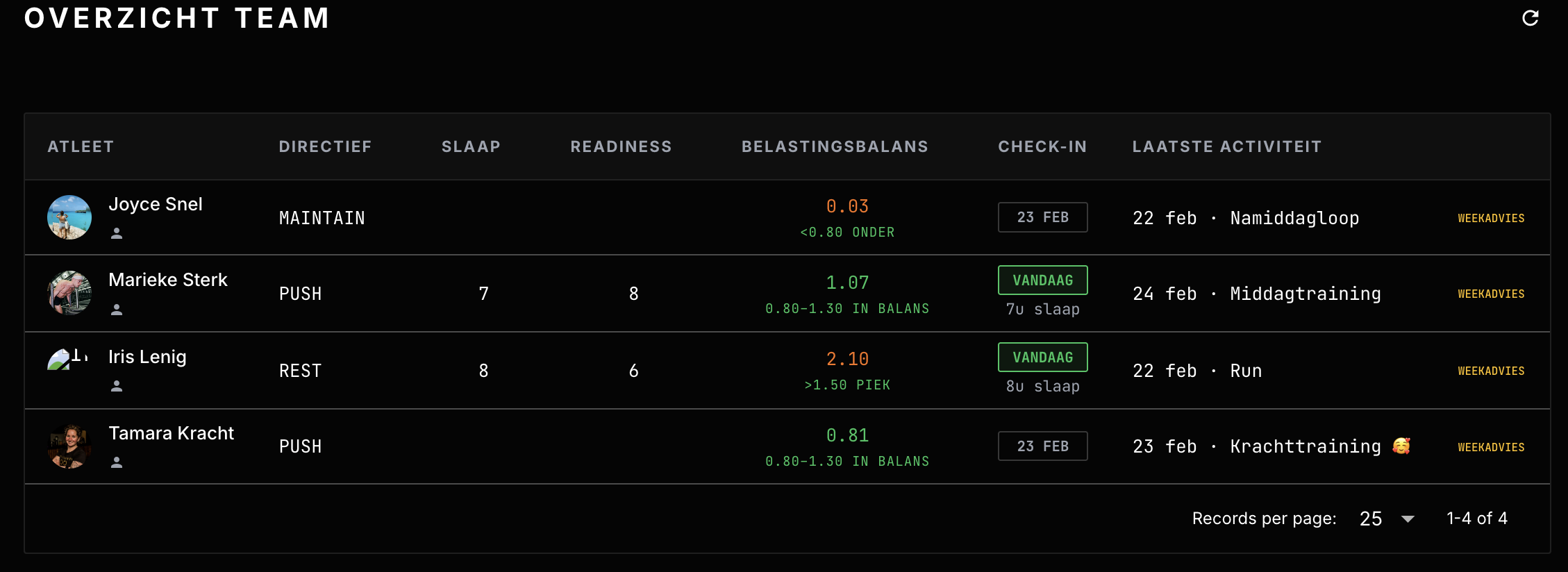The image size is (1568, 572).
Task: Click the person icon under Iris Lenig
Action: point(117,386)
